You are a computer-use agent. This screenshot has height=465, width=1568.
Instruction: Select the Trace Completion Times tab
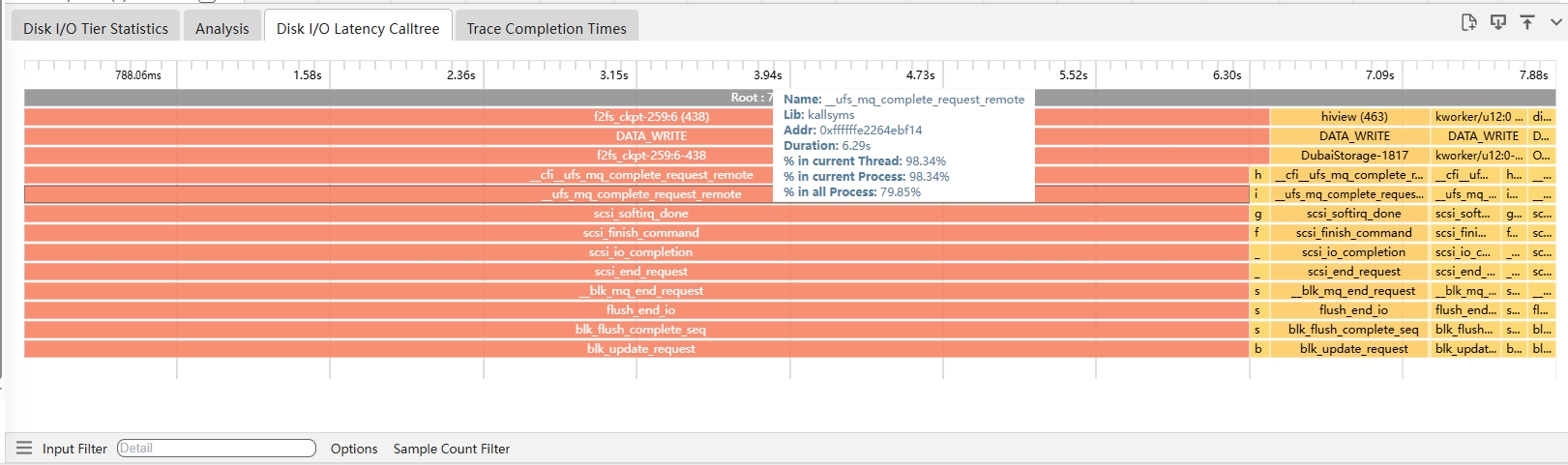point(547,28)
